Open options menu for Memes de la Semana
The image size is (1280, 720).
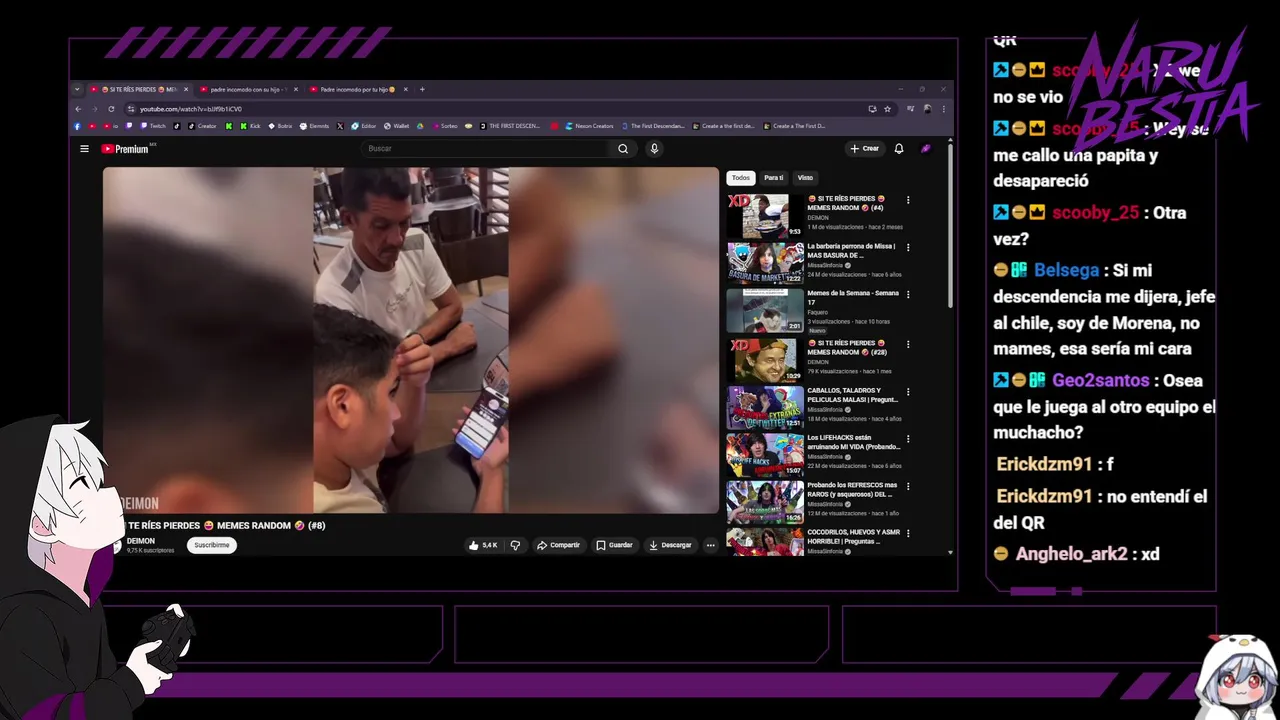908,295
